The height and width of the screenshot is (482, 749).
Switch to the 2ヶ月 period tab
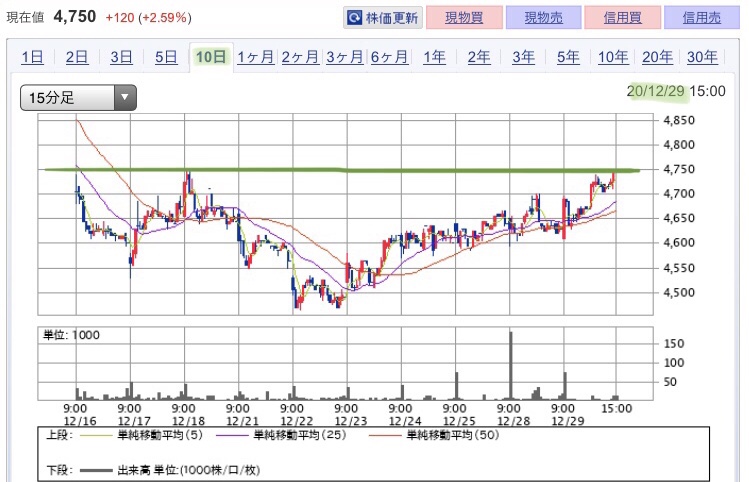coord(300,57)
